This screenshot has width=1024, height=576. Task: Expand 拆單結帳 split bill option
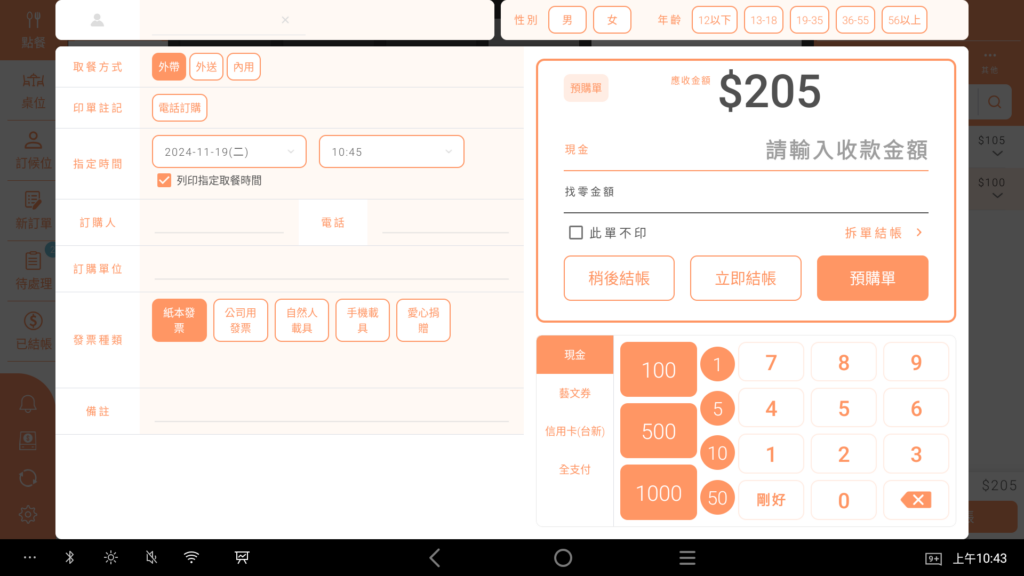[x=883, y=233]
